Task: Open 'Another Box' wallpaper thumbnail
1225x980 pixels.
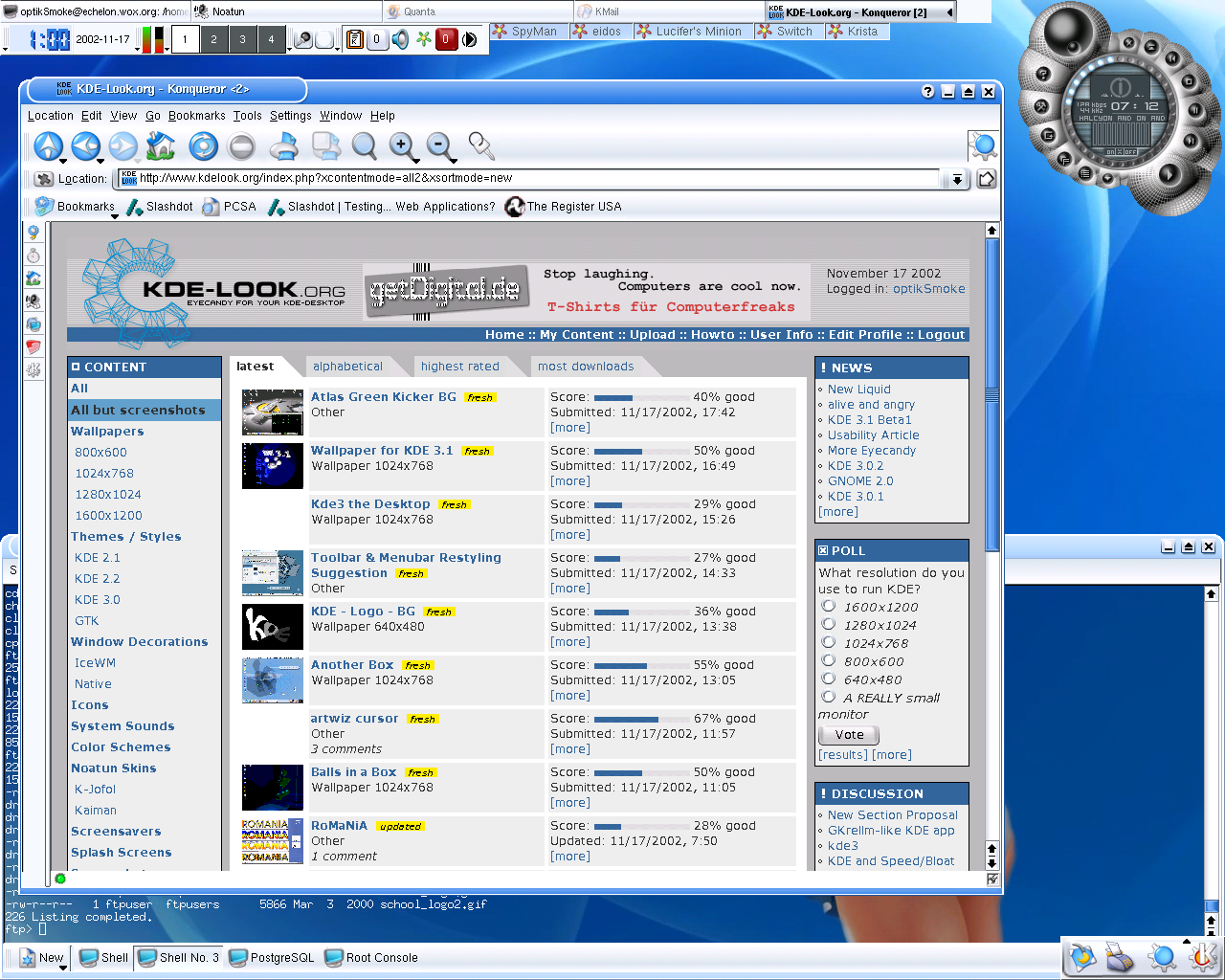Action: pyautogui.click(x=273, y=679)
